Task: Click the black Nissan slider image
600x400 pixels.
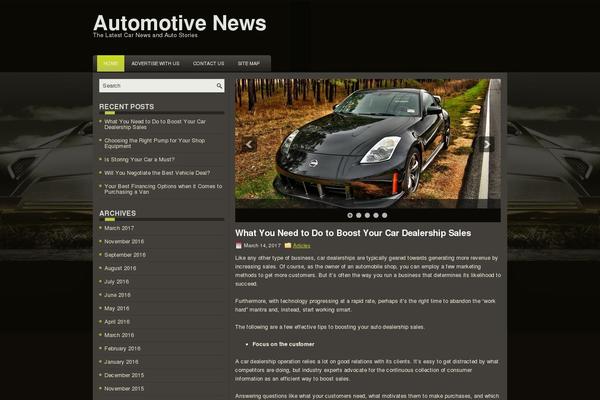Action: tap(368, 144)
